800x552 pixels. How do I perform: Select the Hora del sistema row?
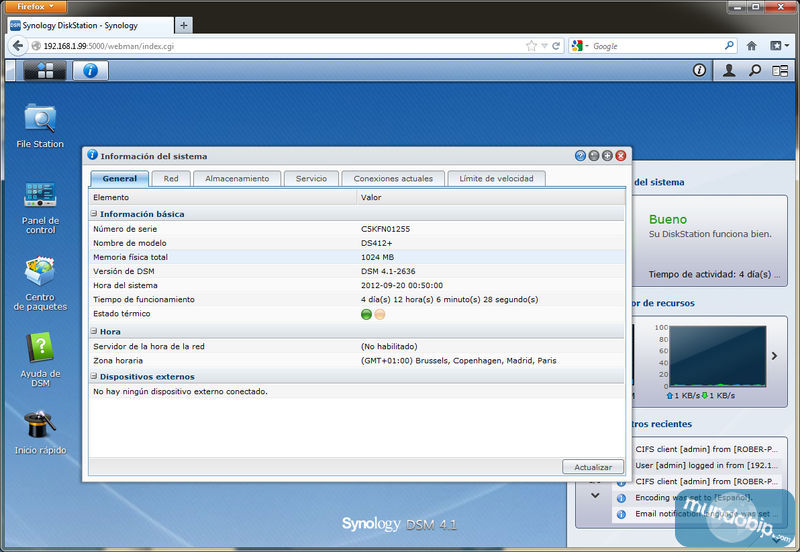click(x=356, y=285)
